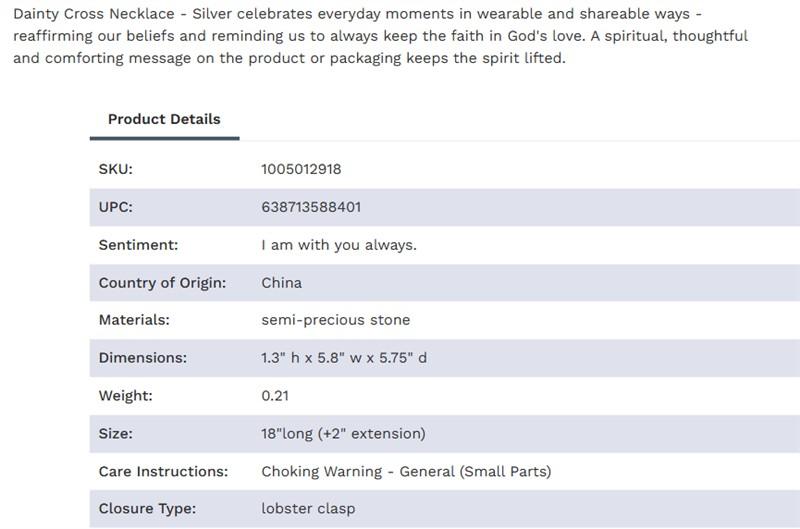Click the SKU number 1005012918

point(301,169)
